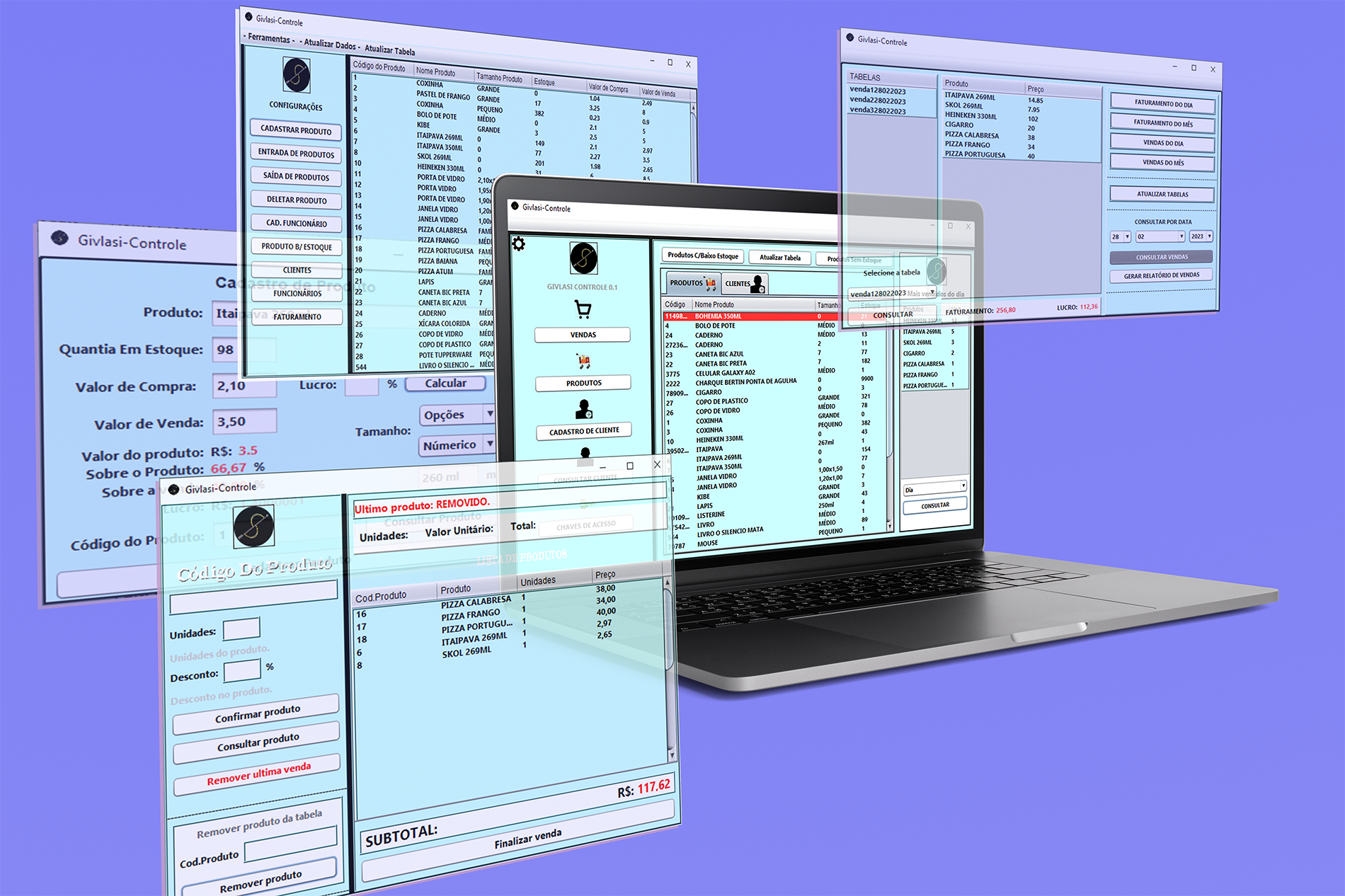Click the Nome Produto column header in the config window

(443, 72)
